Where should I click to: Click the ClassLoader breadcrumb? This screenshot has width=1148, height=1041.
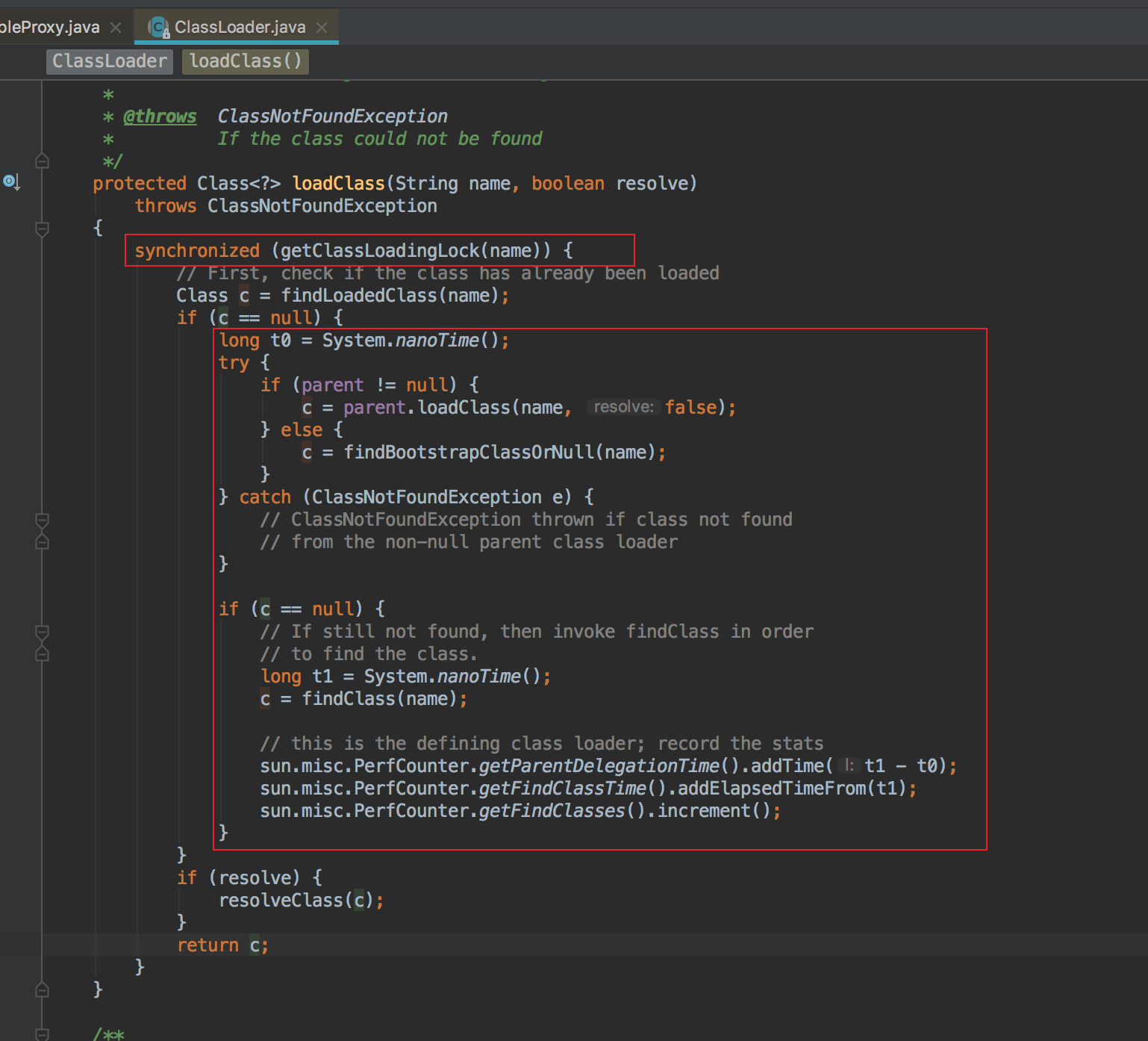[110, 61]
